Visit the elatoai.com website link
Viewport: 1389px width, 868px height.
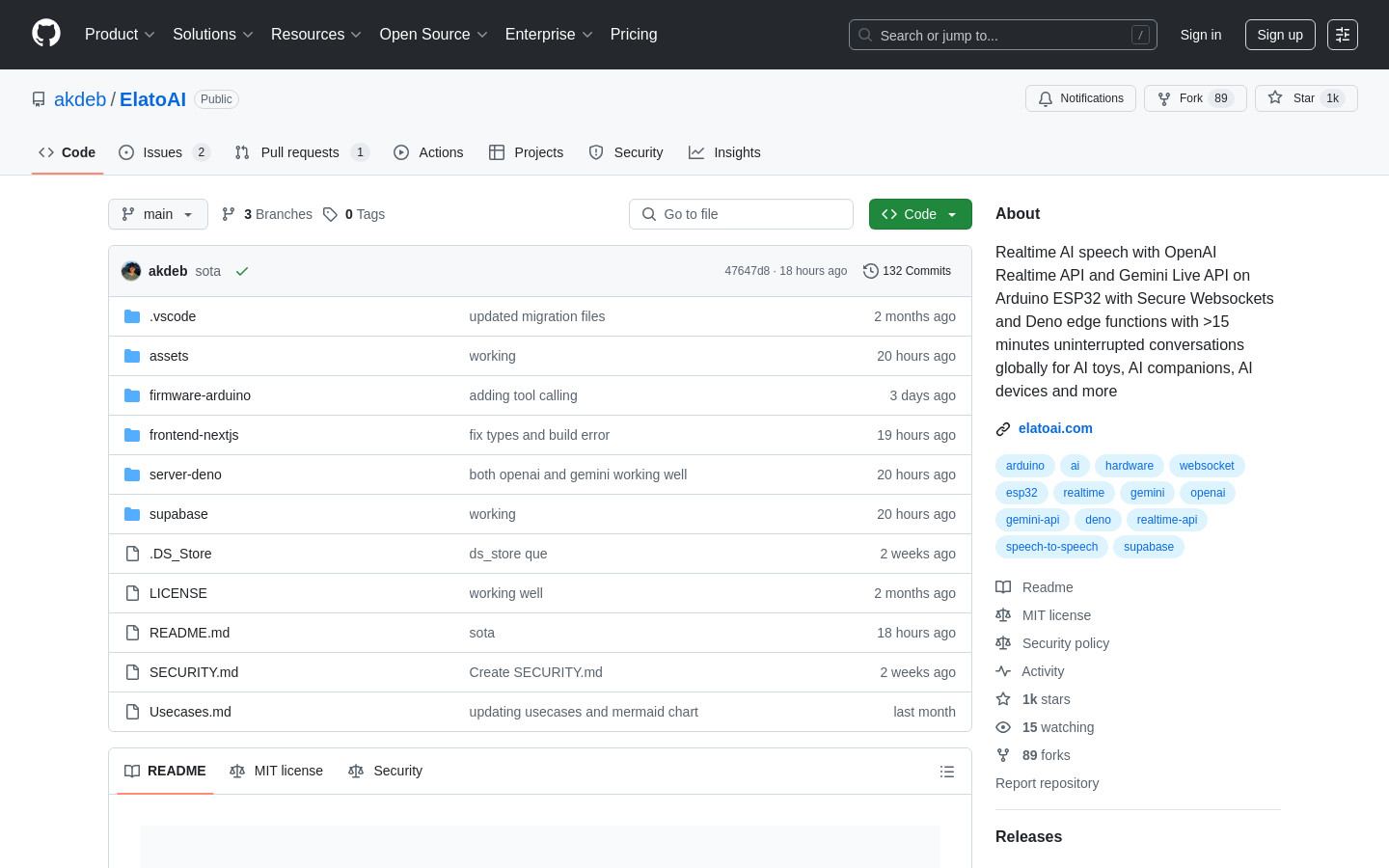(x=1055, y=428)
